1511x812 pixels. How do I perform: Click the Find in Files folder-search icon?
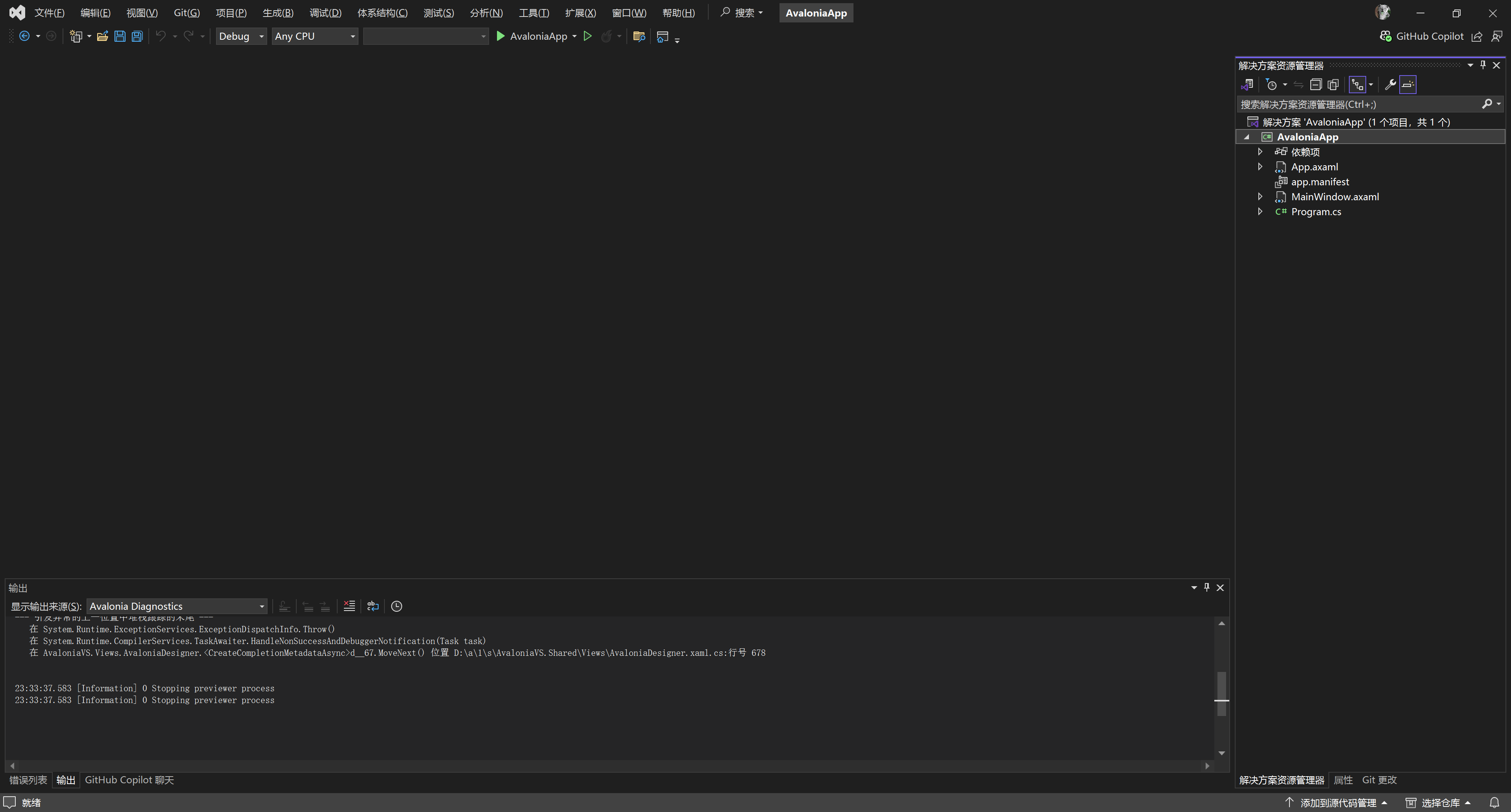[x=639, y=36]
